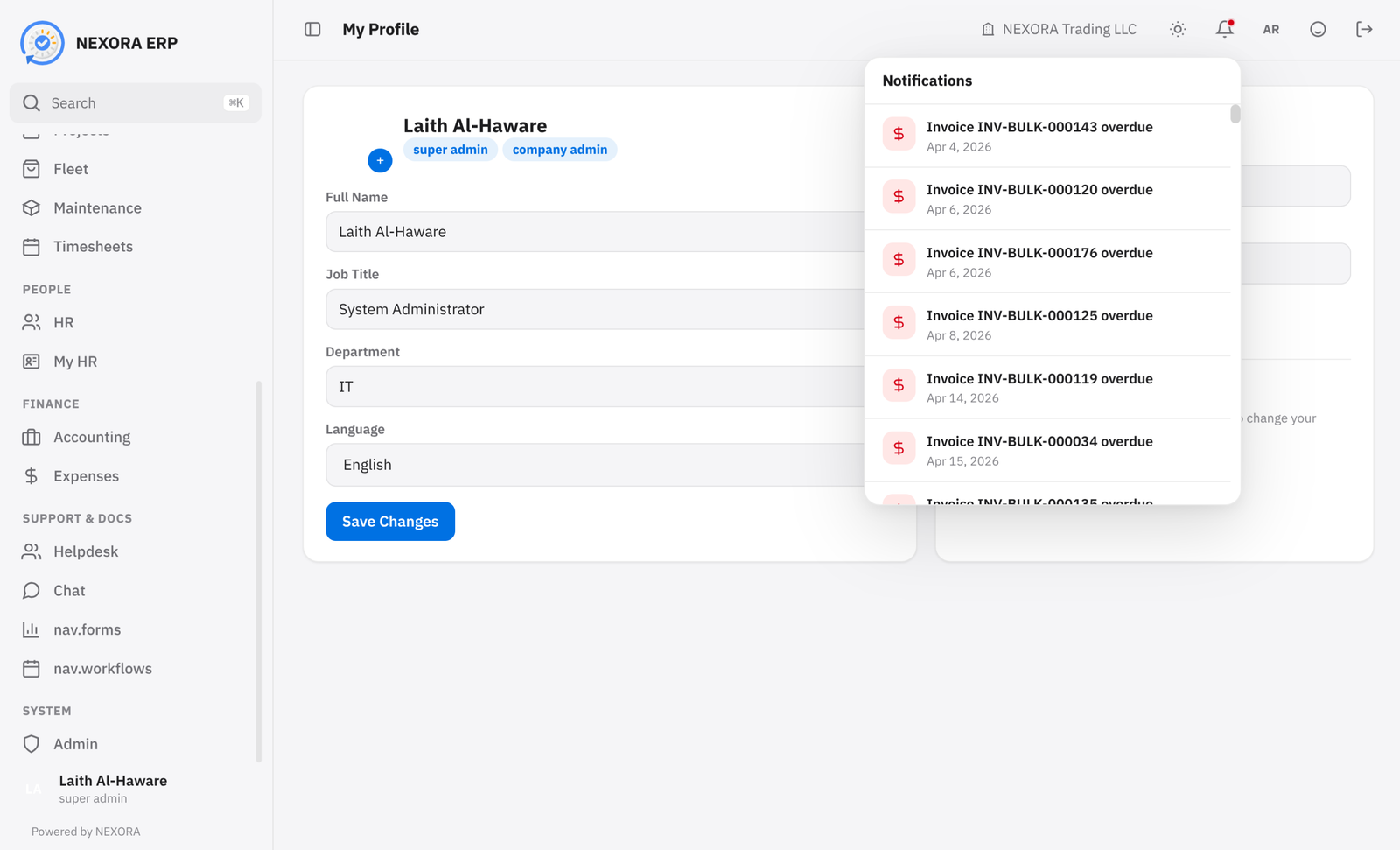This screenshot has height=850, width=1400.
Task: Open Expenses in the sidebar
Action: tap(136, 476)
